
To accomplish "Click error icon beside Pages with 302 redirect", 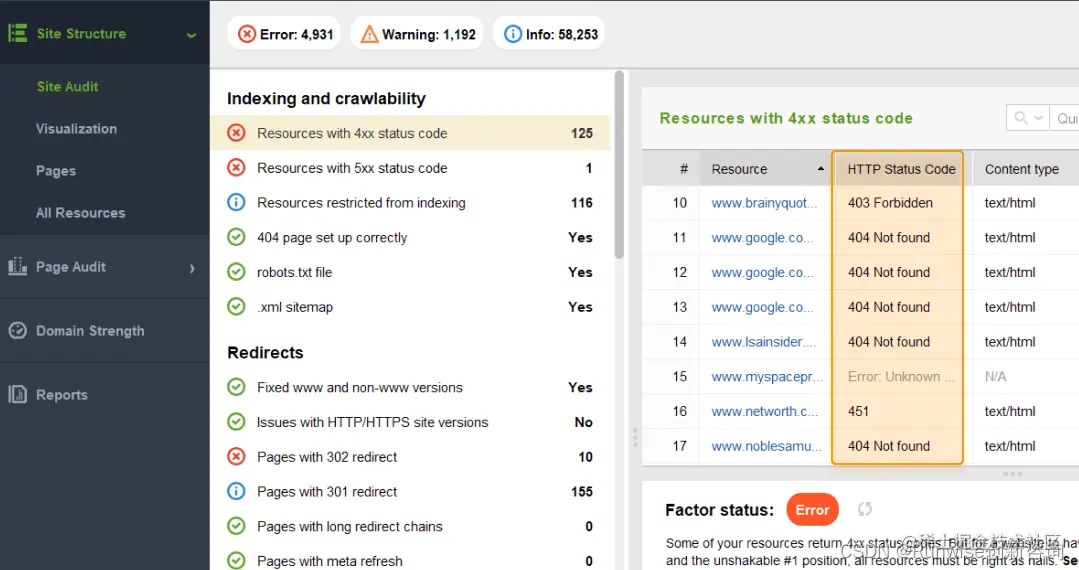I will pos(236,457).
